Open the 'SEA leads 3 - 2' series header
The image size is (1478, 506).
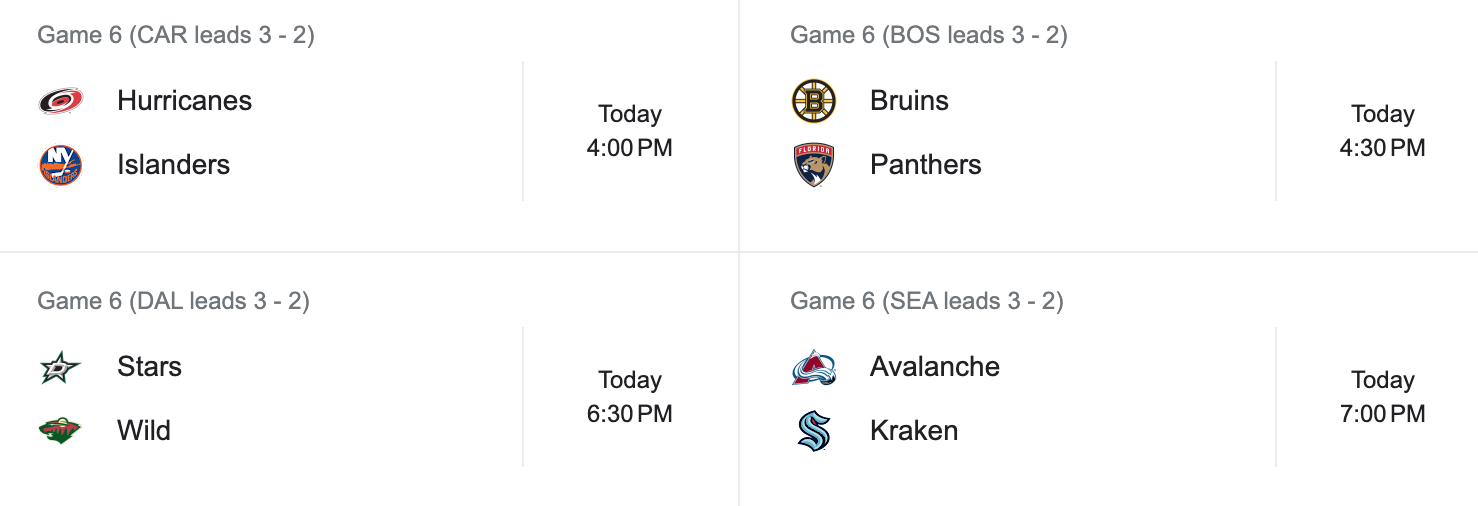click(x=926, y=301)
